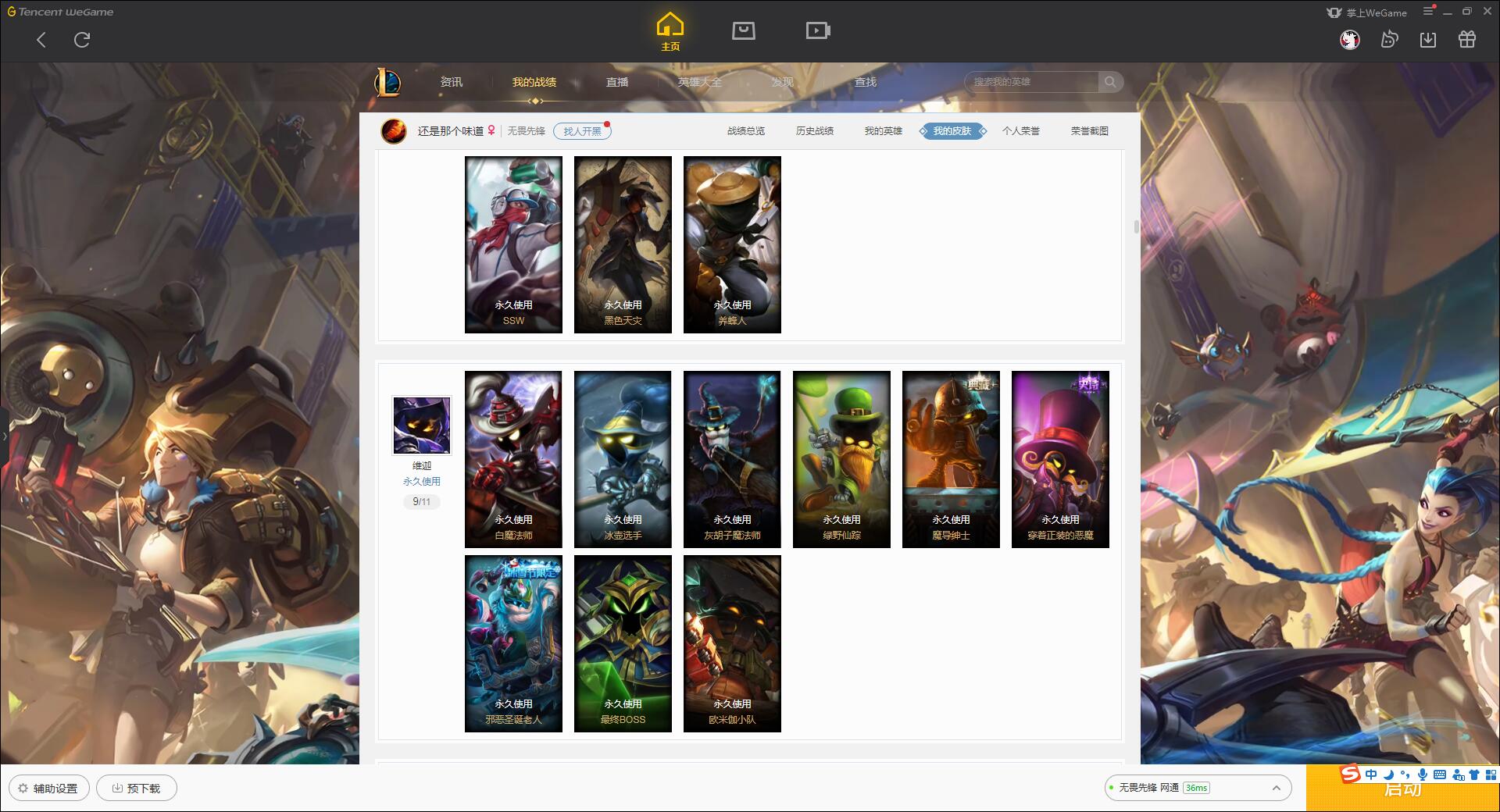Viewport: 1500px width, 812px height.
Task: Click the 启动 launch game button
Action: [x=1402, y=789]
